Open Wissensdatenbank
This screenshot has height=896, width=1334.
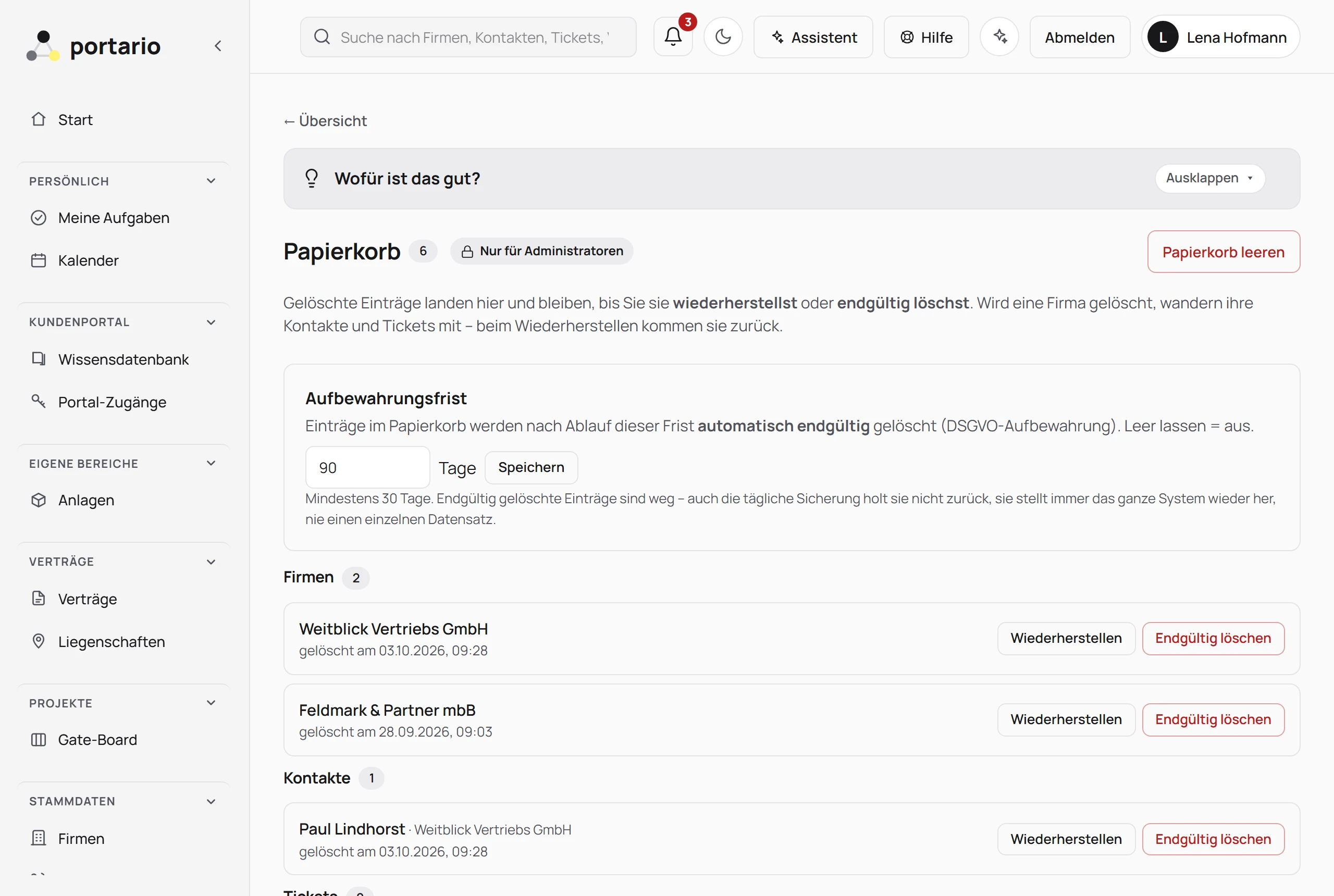coord(123,359)
